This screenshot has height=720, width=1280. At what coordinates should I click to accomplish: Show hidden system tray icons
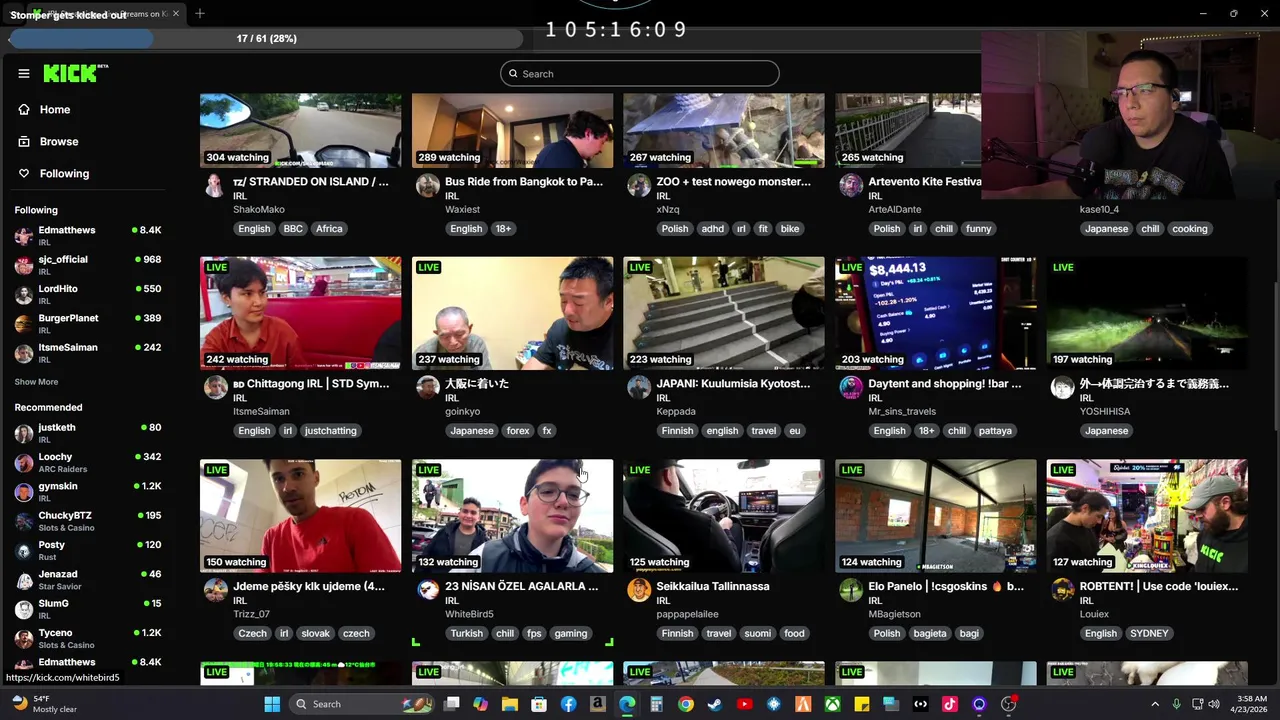(1155, 704)
